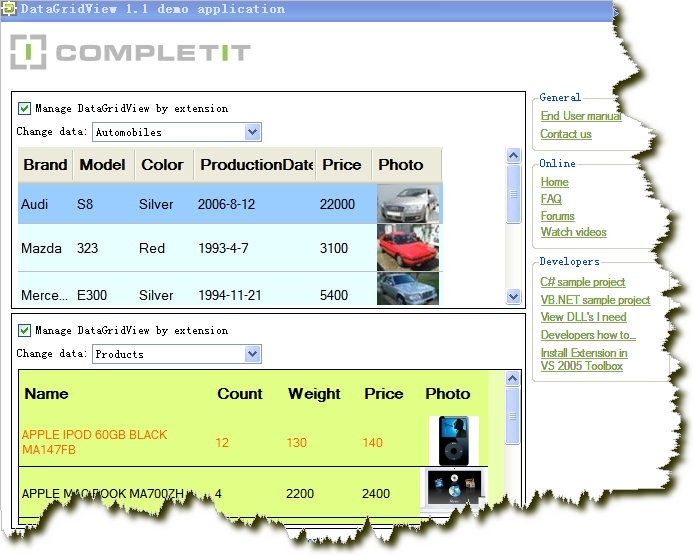Click the Price header in the automobiles grid
This screenshot has width=693, height=556.
[342, 164]
